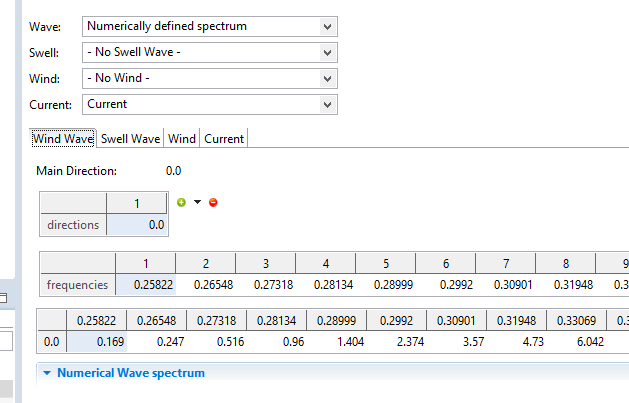The image size is (629, 403).
Task: Click frequency cell 0.25822 in frequencies row
Action: click(x=146, y=285)
